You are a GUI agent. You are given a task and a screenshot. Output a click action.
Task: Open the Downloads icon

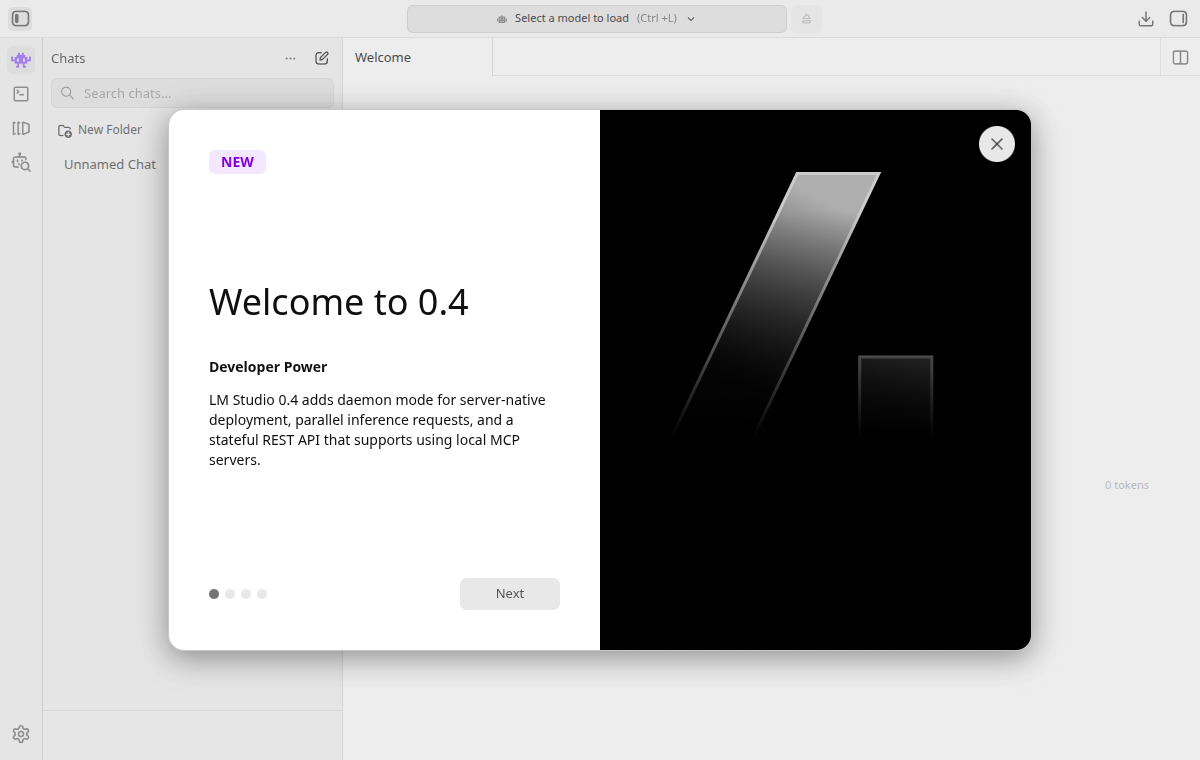click(x=1146, y=19)
